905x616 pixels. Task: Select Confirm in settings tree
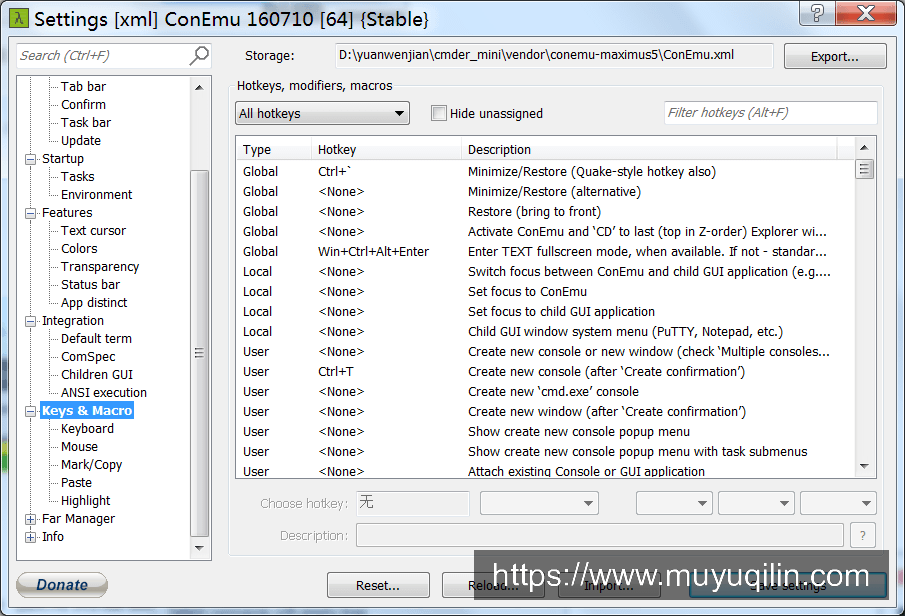click(x=83, y=104)
